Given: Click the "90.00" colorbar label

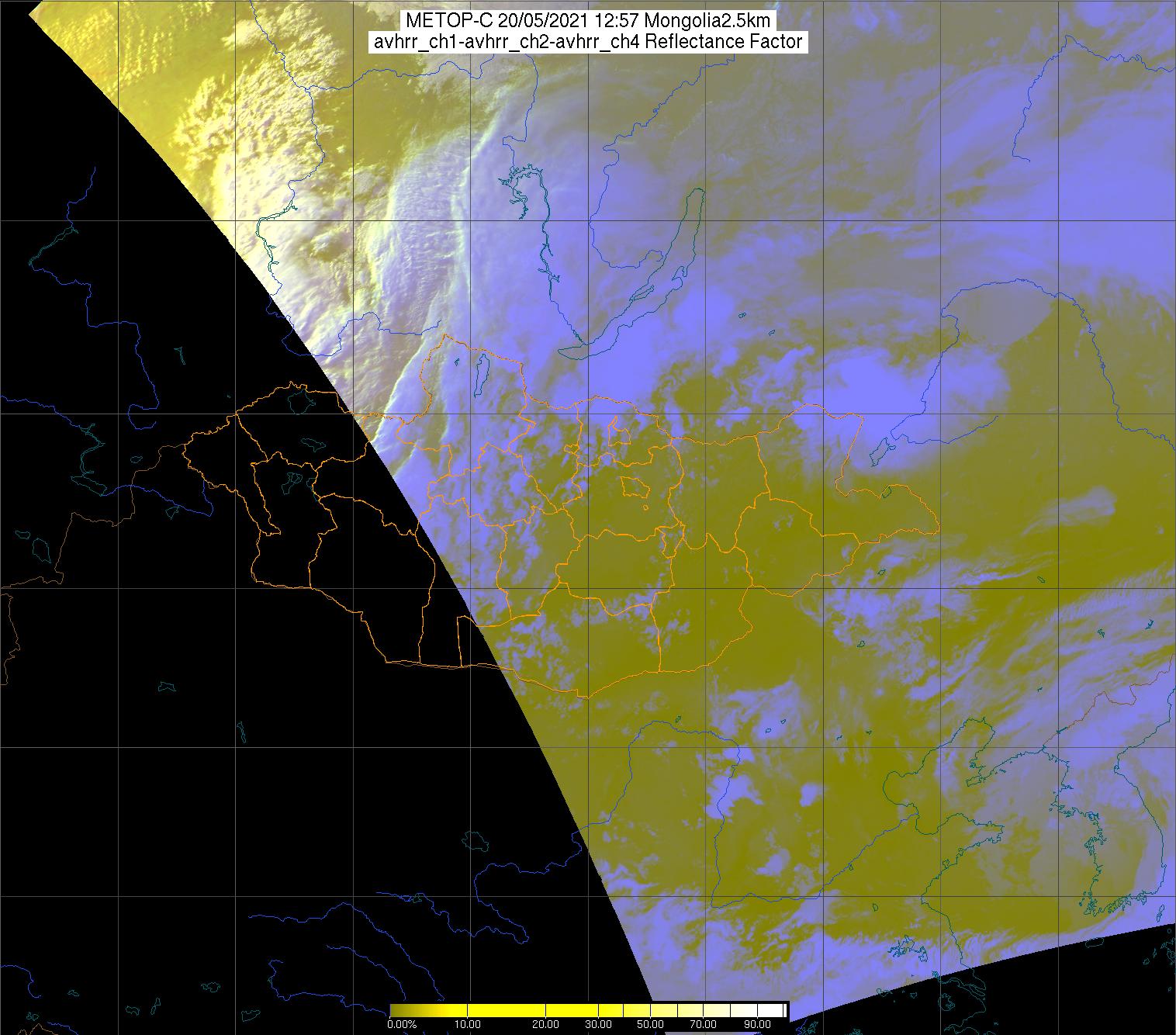Looking at the screenshot, I should tap(757, 1024).
